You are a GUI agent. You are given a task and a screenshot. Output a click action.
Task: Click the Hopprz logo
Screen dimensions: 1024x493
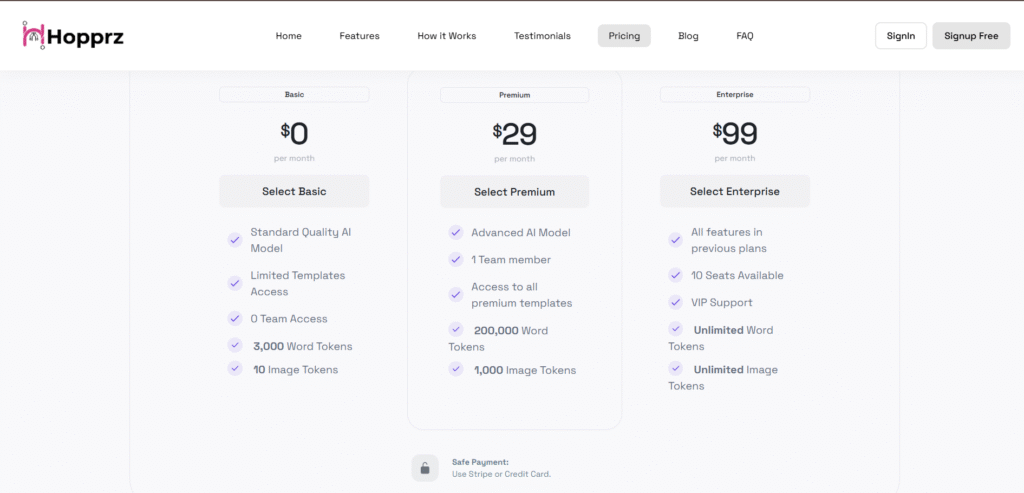[x=72, y=36]
